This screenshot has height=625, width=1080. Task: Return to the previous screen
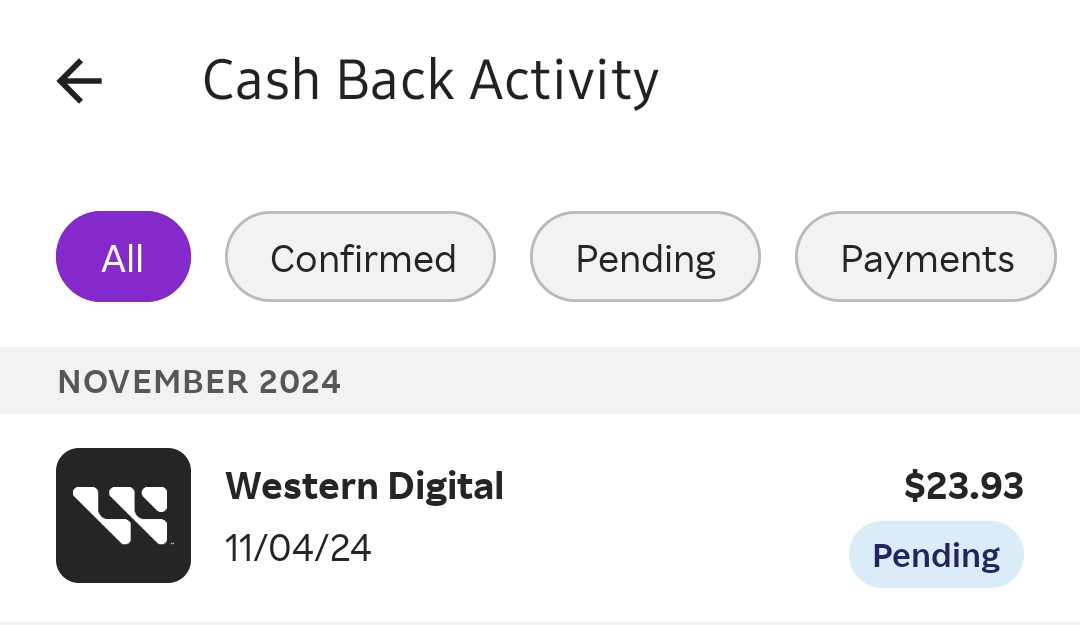[x=80, y=81]
